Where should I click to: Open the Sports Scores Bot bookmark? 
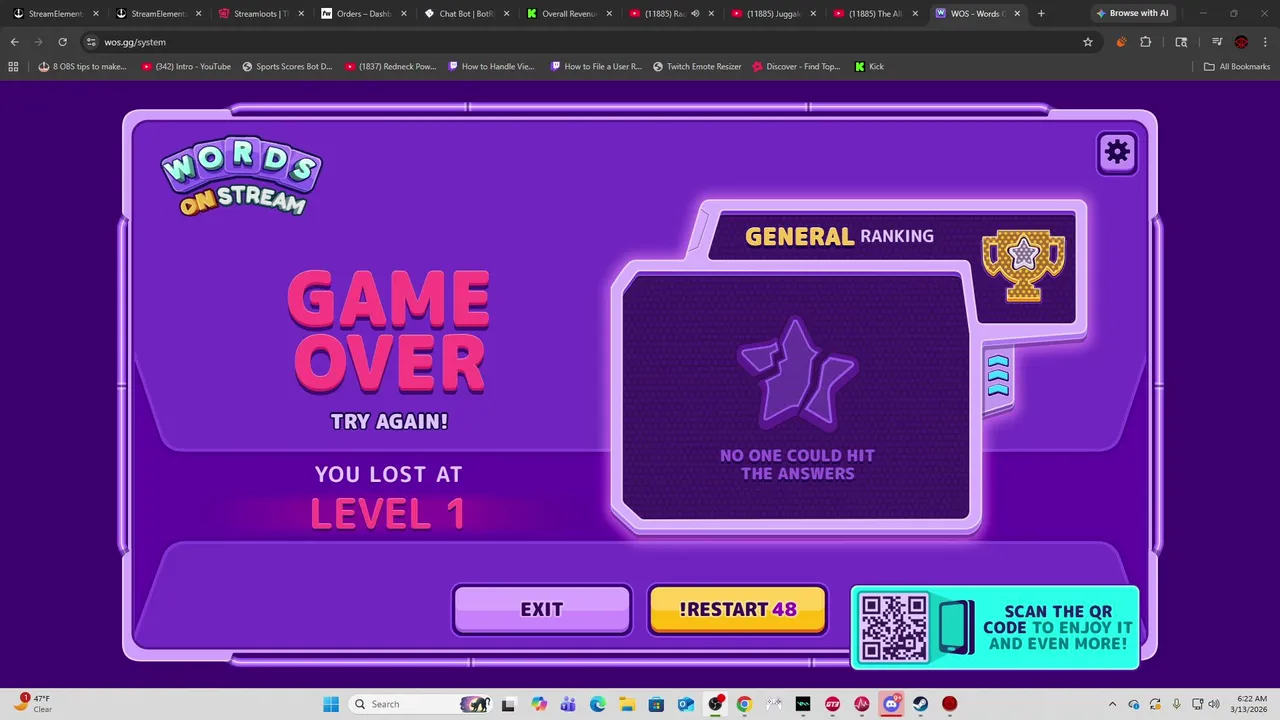(287, 67)
